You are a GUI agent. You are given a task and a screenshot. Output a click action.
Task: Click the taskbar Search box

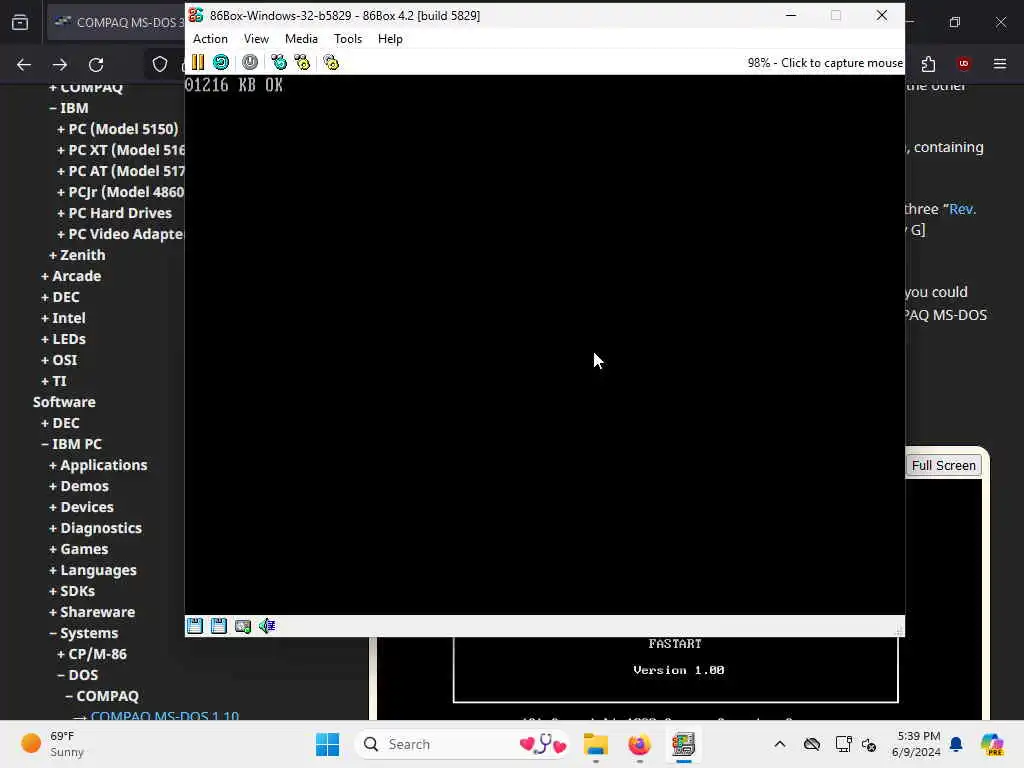pyautogui.click(x=464, y=744)
